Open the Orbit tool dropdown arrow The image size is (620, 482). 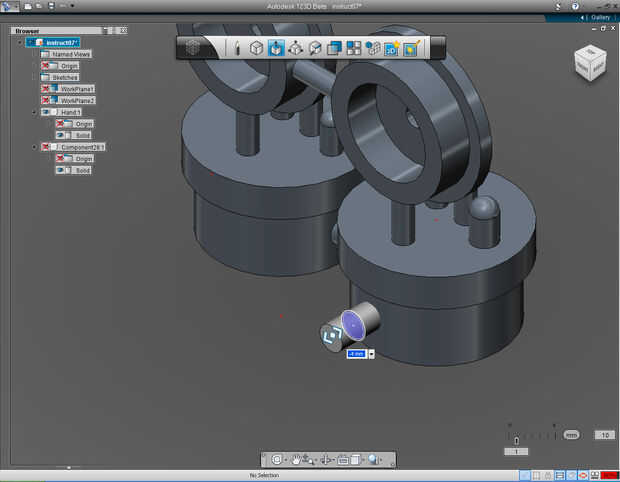285,460
